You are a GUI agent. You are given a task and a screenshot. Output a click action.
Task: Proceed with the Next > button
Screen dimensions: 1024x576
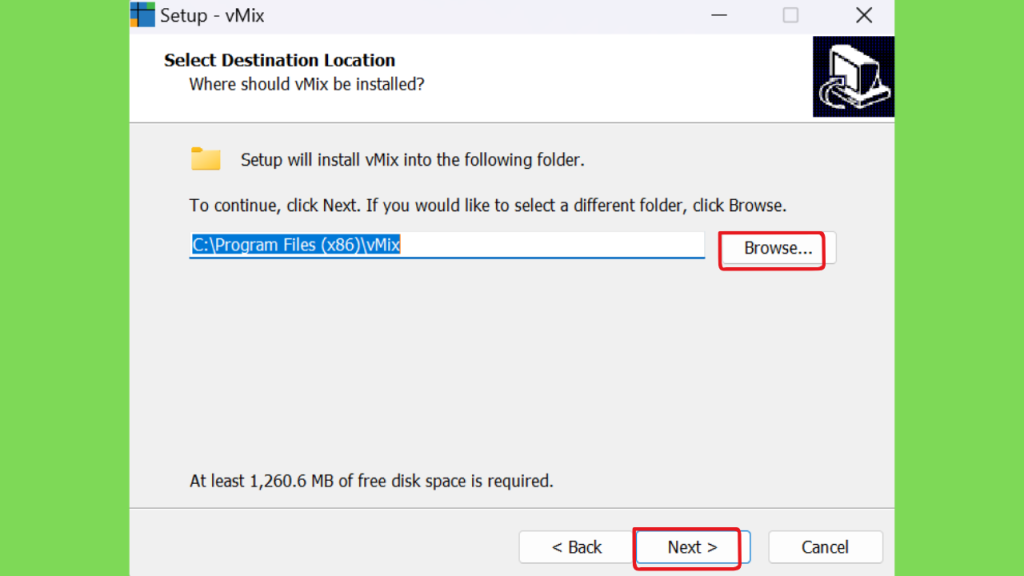pyautogui.click(x=692, y=547)
